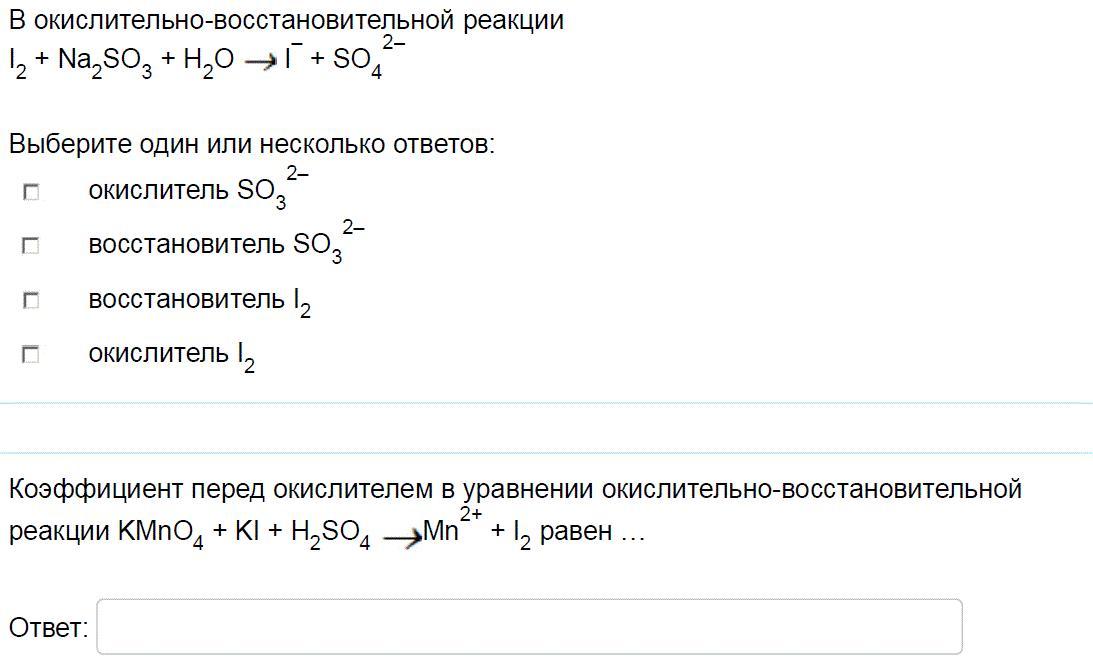Click the answer label text восстановитель SO3 2−
The height and width of the screenshot is (668, 1093).
226,243
